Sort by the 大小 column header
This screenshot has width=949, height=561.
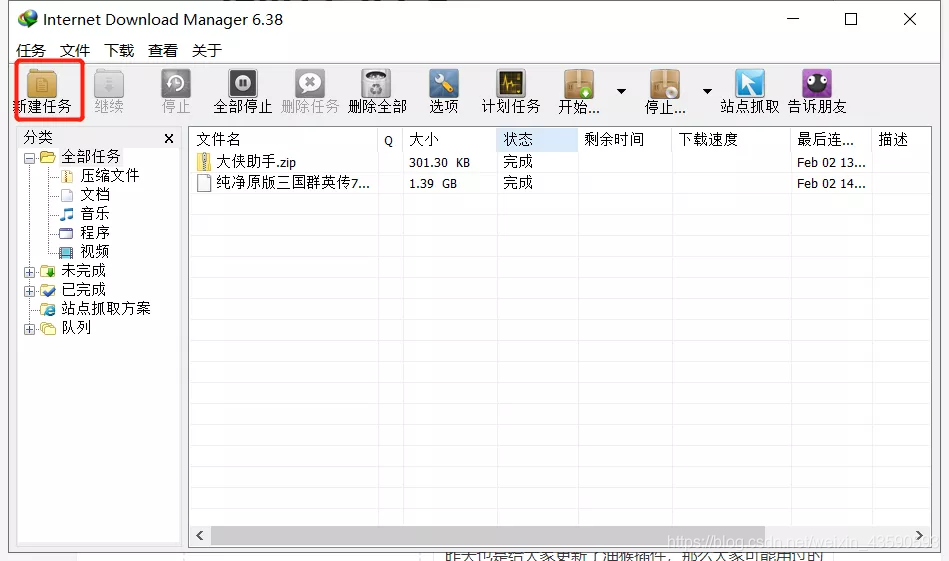coord(450,140)
